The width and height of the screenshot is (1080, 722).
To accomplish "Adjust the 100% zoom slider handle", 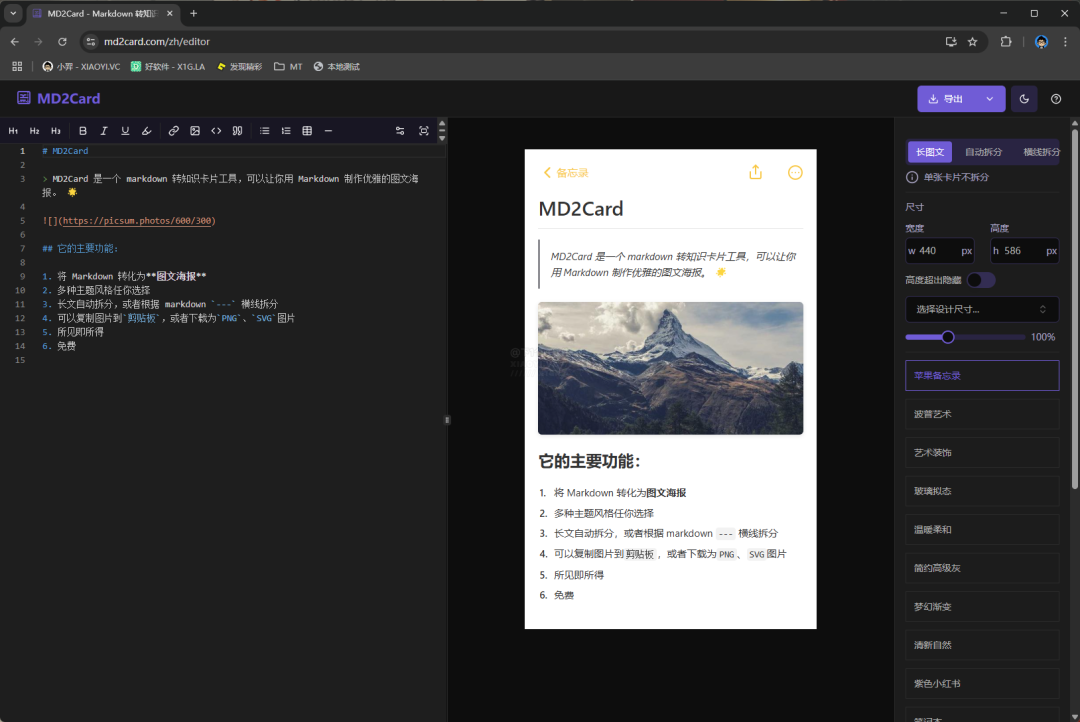I will point(948,337).
